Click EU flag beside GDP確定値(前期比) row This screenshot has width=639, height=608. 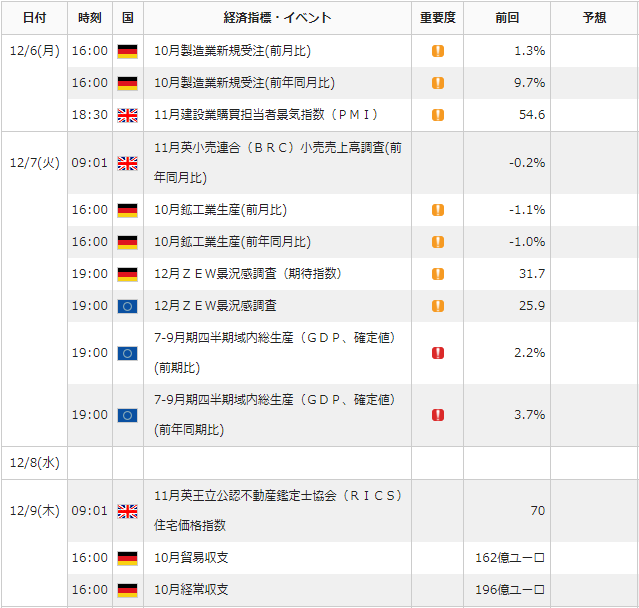tap(128, 353)
